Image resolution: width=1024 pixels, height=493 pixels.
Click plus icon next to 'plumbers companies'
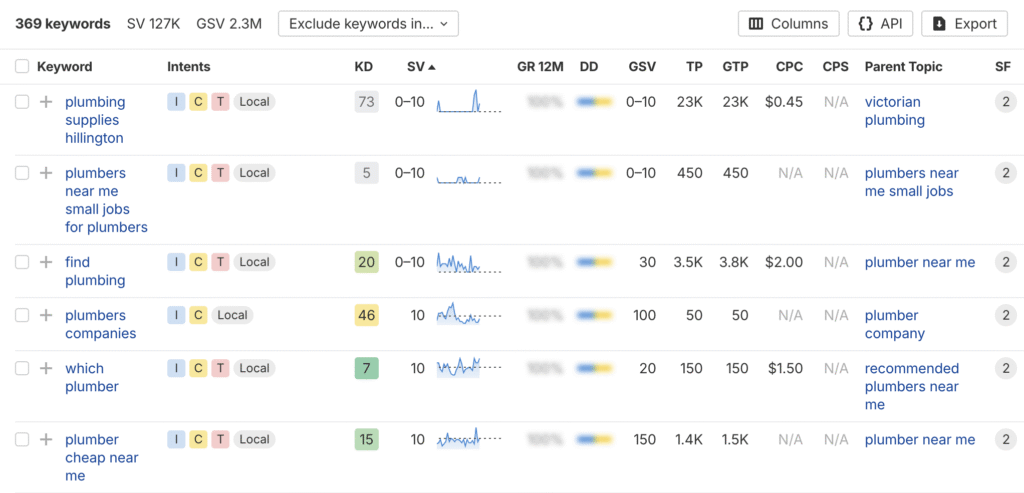point(46,315)
